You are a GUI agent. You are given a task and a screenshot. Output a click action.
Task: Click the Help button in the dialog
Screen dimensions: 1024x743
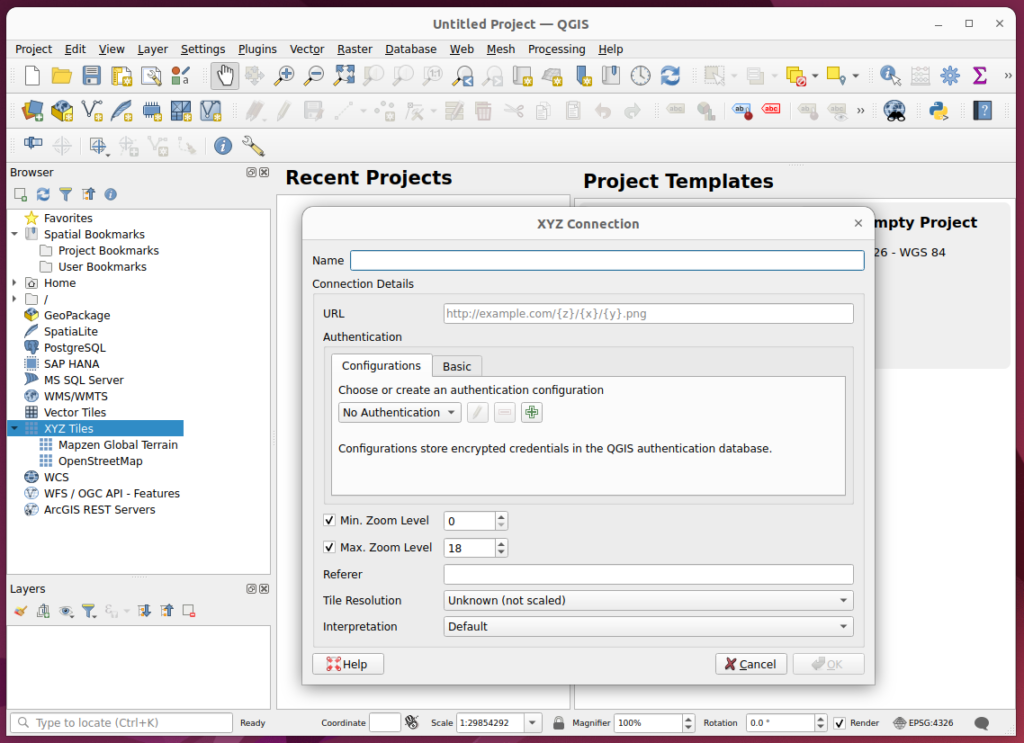tap(347, 664)
